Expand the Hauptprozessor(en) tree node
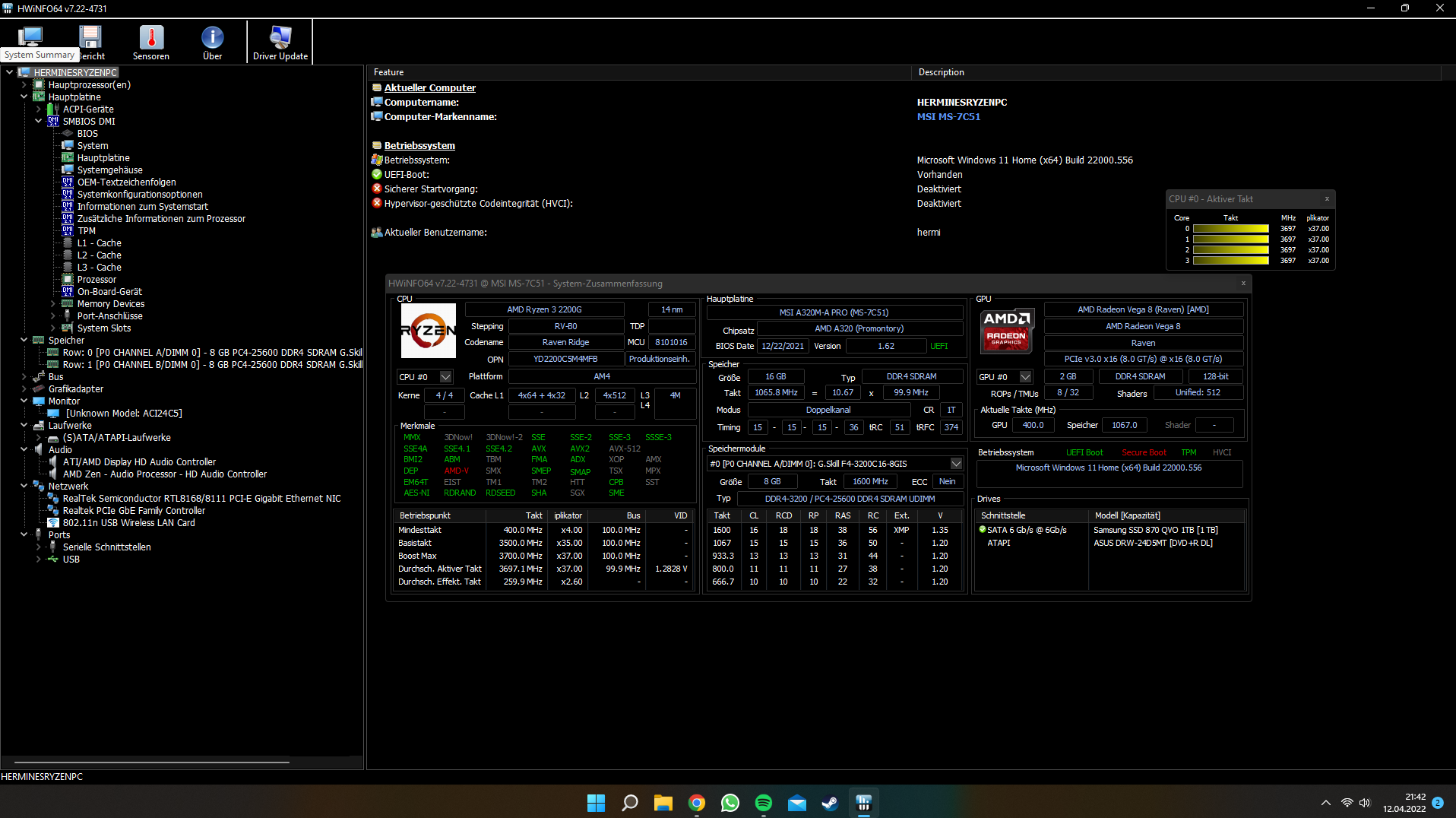The height and width of the screenshot is (818, 1456). point(24,85)
